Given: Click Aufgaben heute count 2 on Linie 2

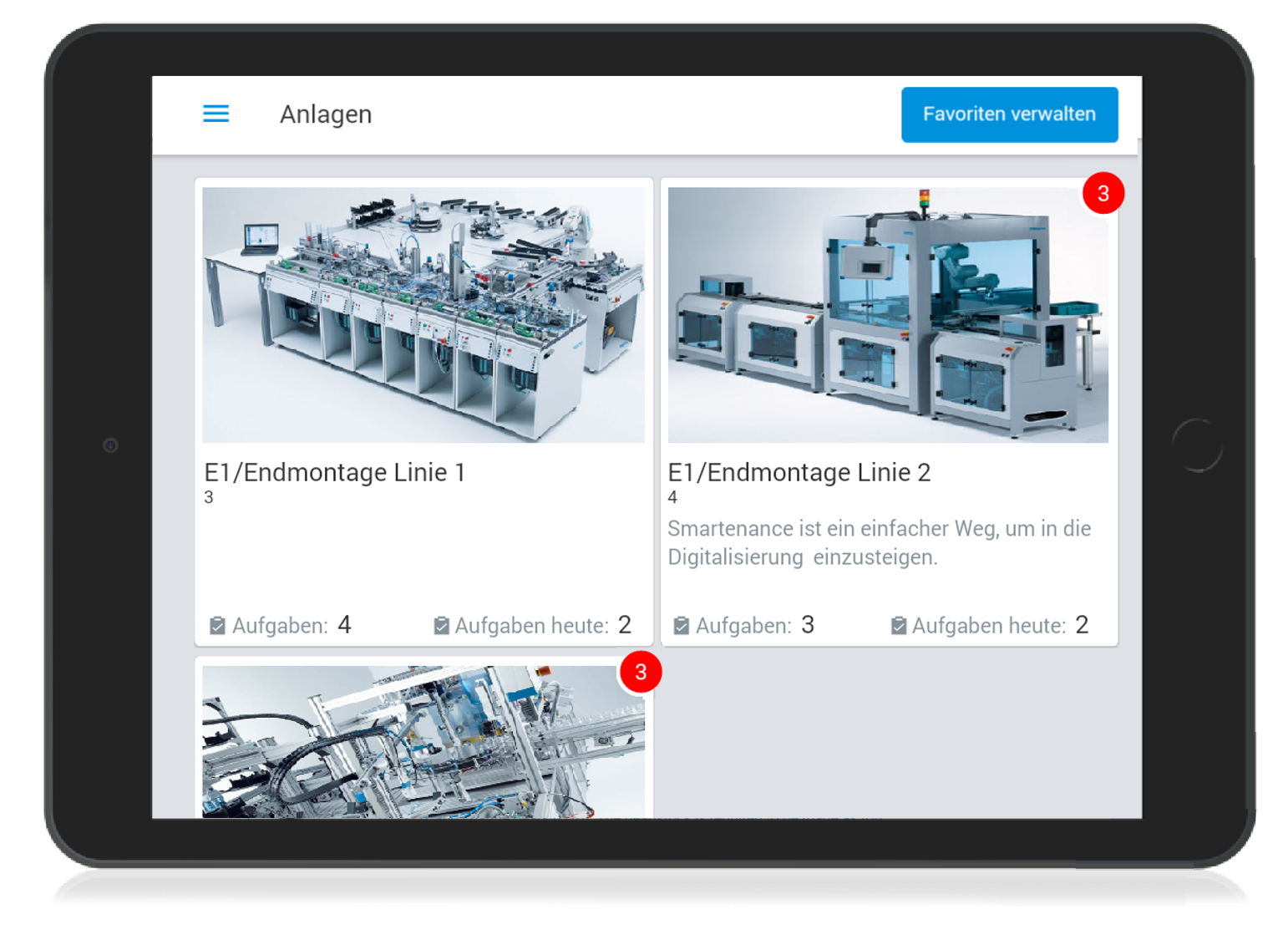Looking at the screenshot, I should (x=1083, y=625).
